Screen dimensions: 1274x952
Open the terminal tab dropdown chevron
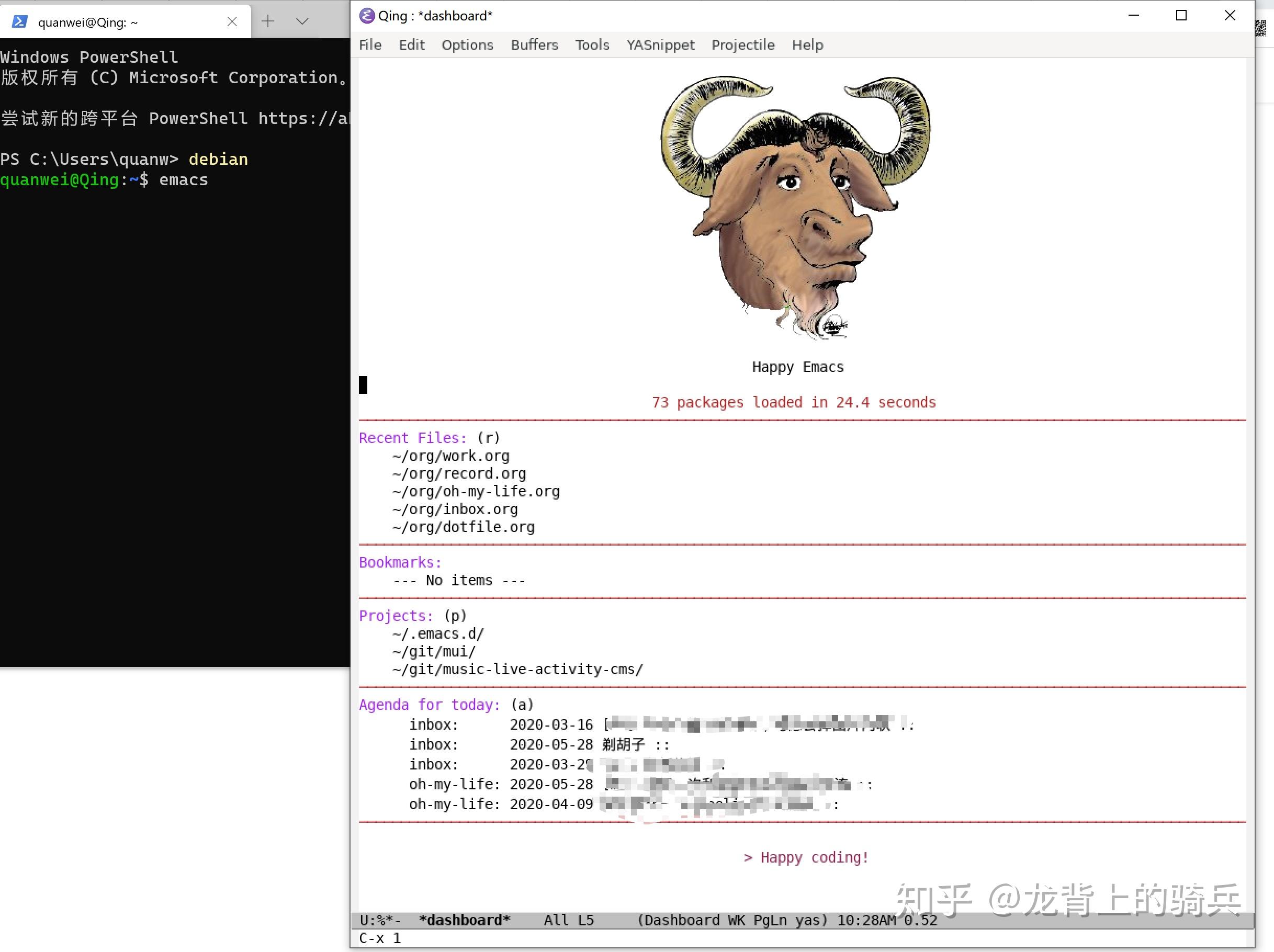(x=302, y=21)
